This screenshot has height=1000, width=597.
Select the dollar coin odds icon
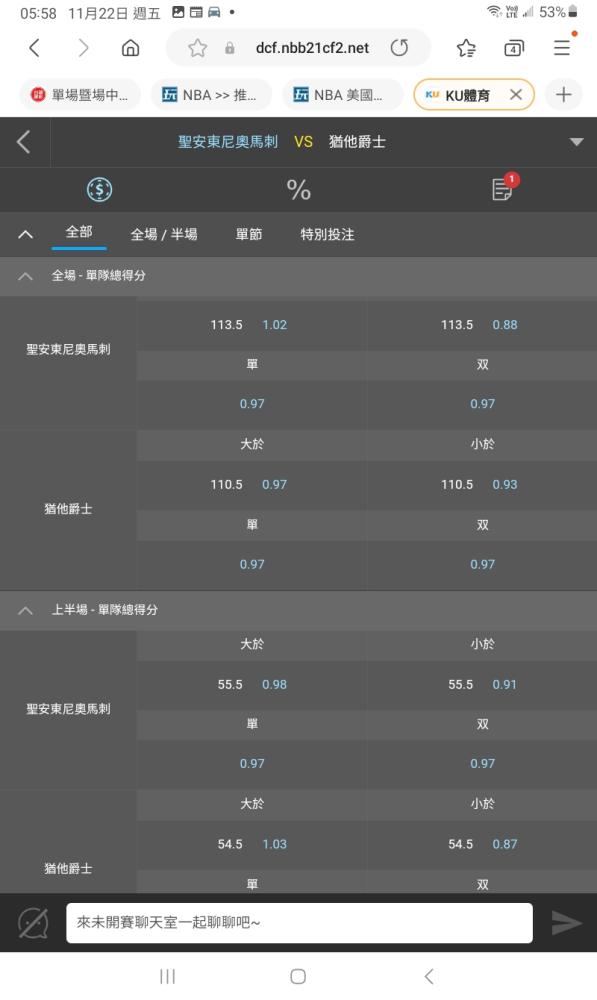[100, 189]
